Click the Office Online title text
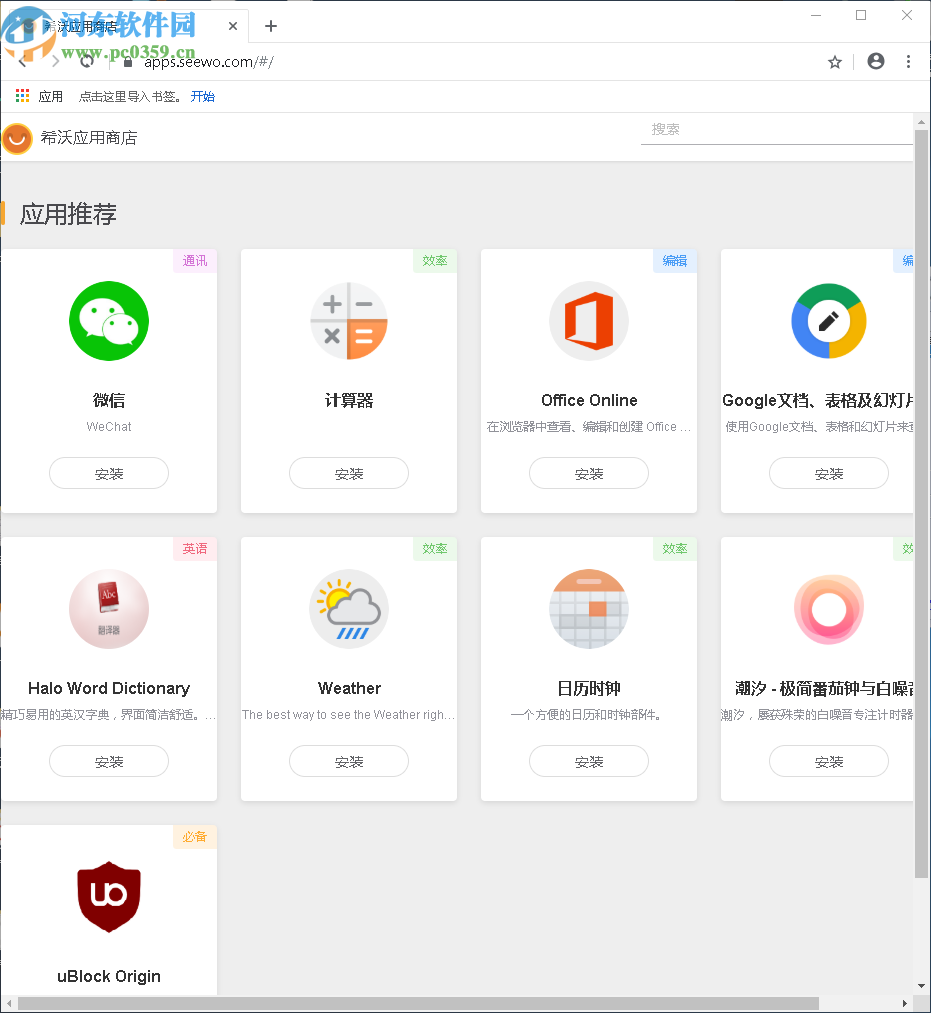This screenshot has width=931, height=1013. (589, 401)
